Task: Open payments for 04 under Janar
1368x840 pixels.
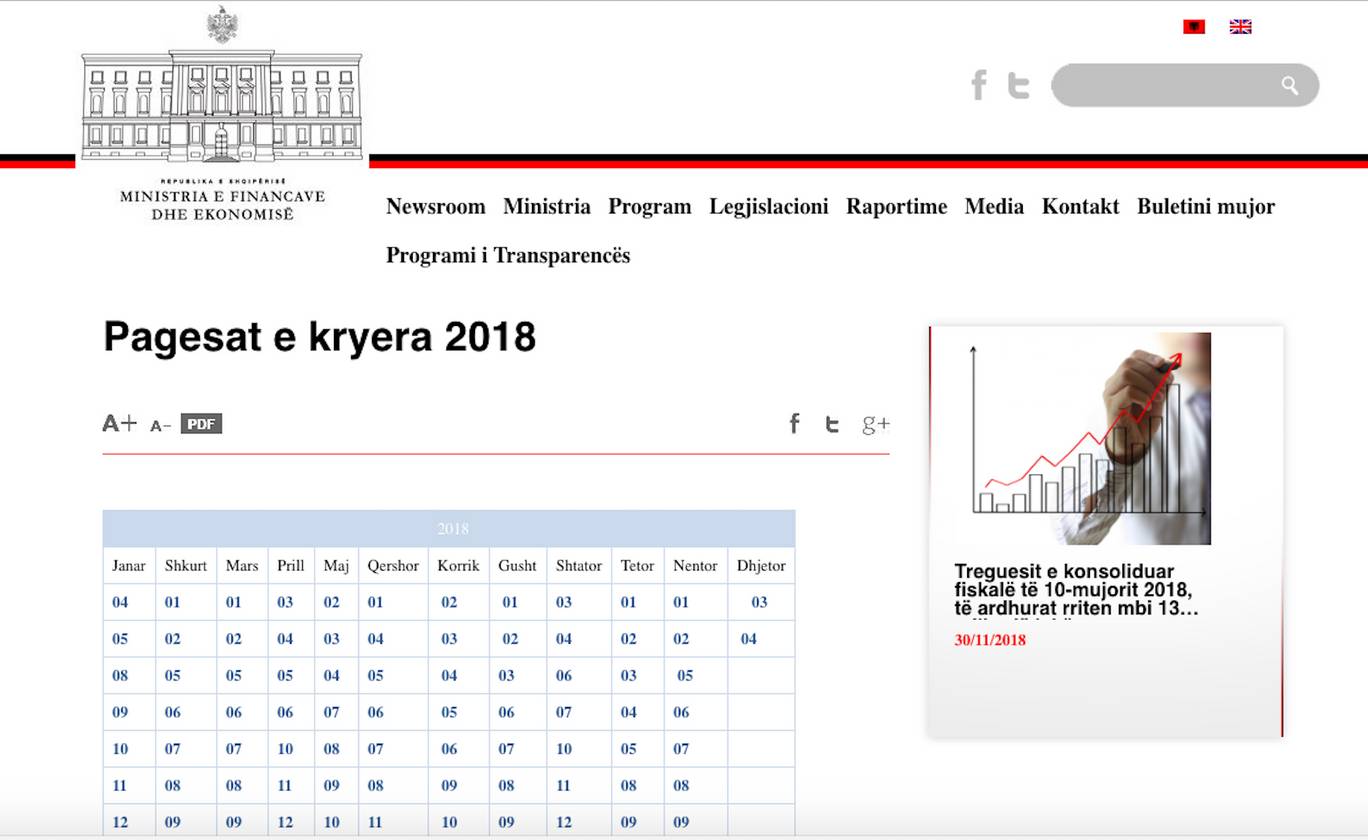Action: [120, 602]
